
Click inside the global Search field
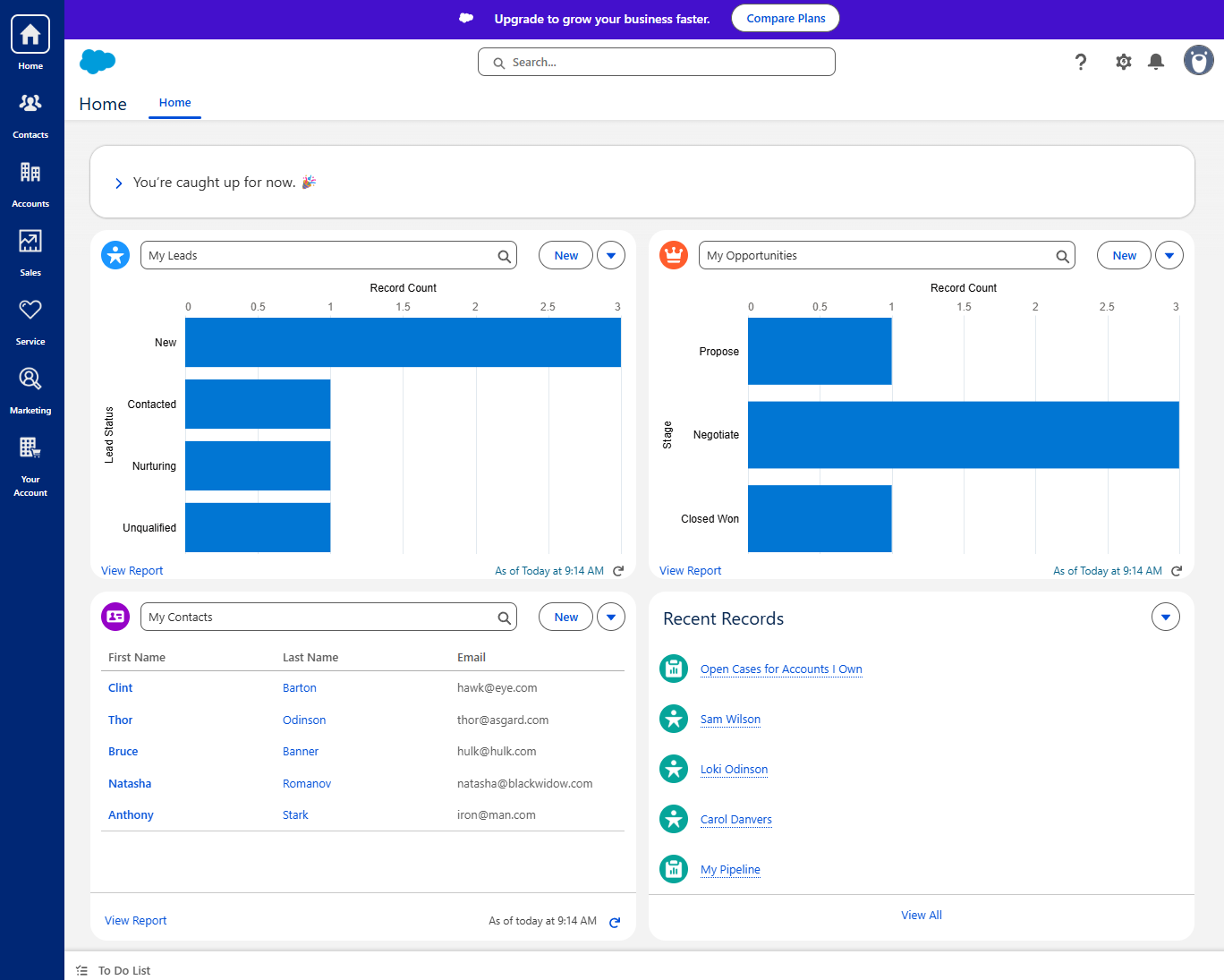[x=656, y=62]
